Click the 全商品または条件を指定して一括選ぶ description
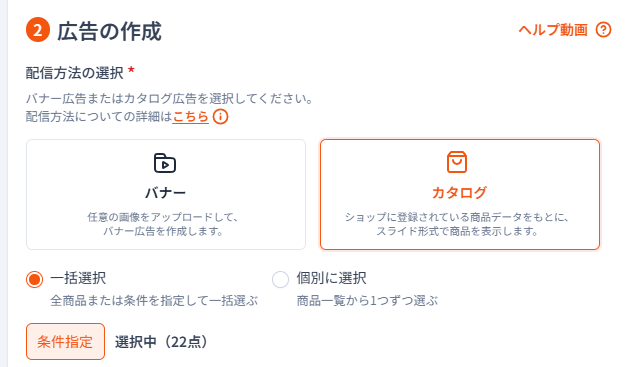Viewport: 632px width, 367px height. 154,301
